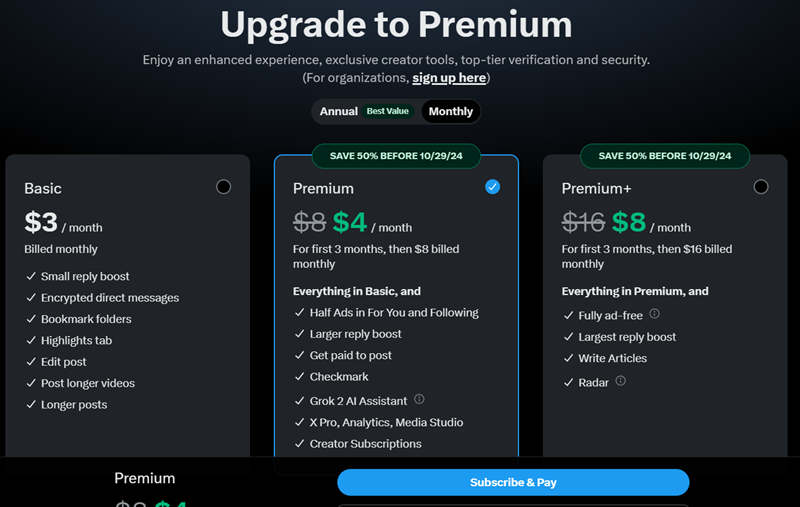
Task: Click the Fully ad-free checkmark icon
Action: [x=567, y=315]
